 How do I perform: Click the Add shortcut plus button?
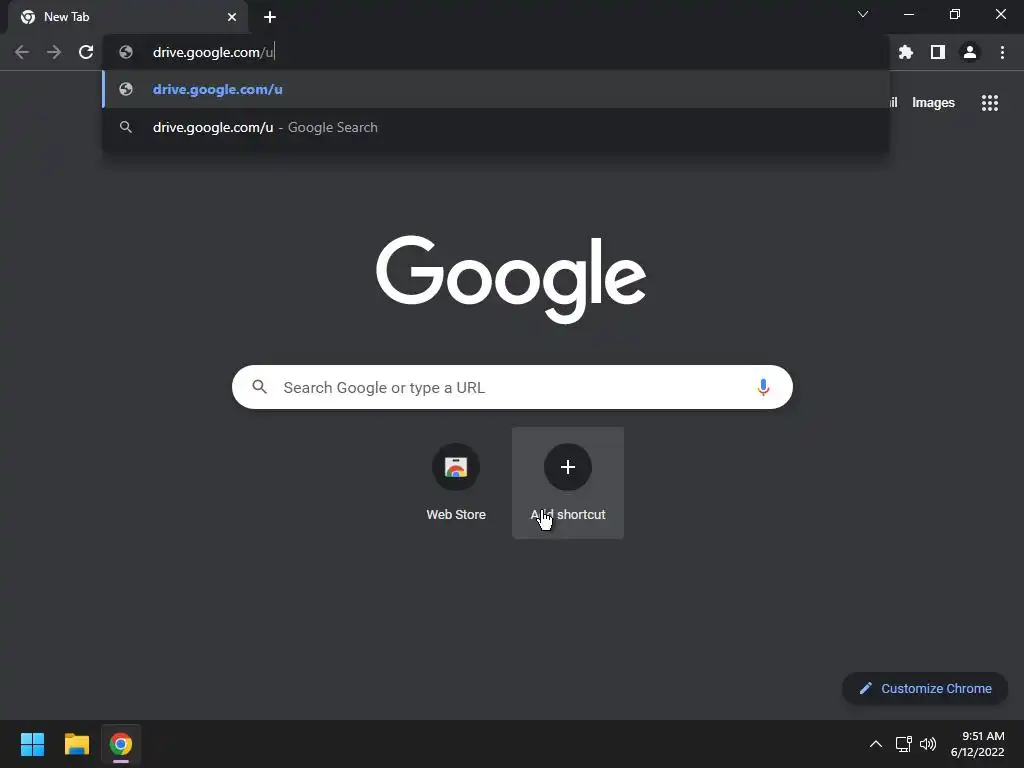click(x=568, y=467)
